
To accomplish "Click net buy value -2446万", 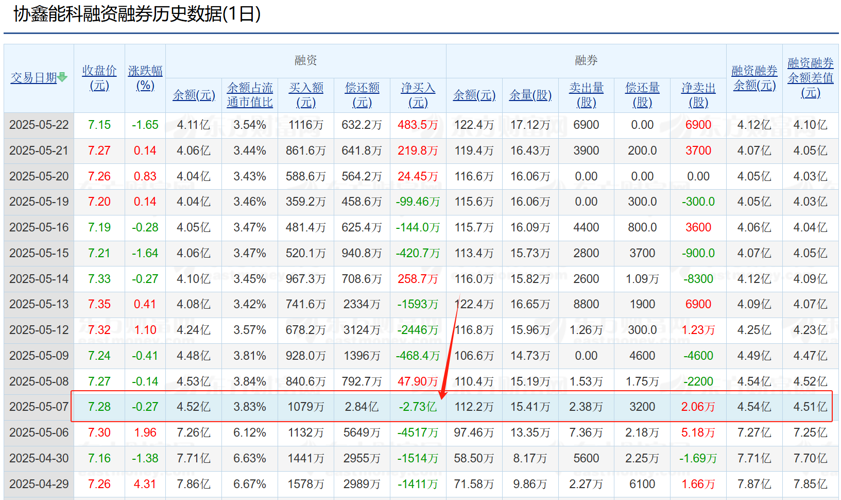I will [x=418, y=330].
